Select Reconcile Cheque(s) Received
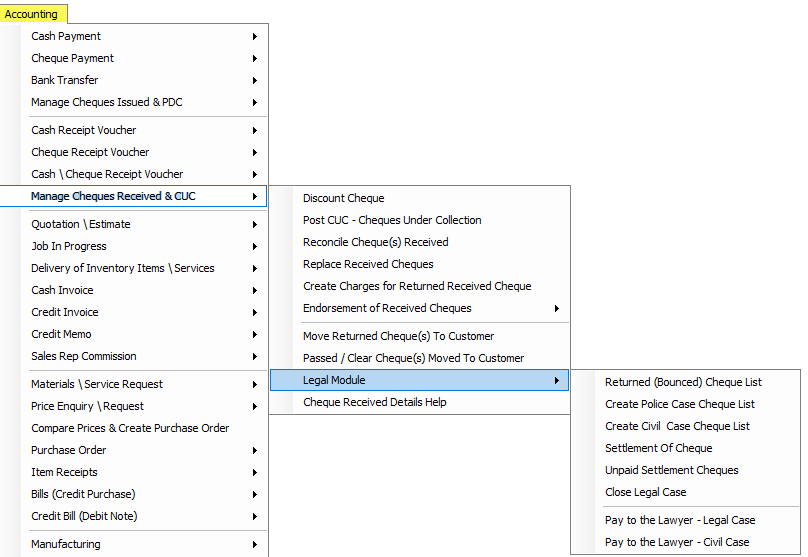This screenshot has width=808, height=557. coord(419,242)
